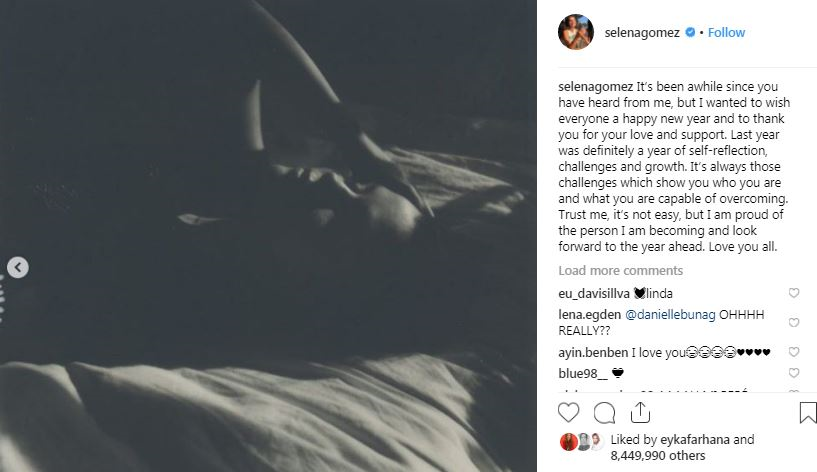Follow selenagomez
Image resolution: width=817 pixels, height=472 pixels.
click(x=726, y=32)
